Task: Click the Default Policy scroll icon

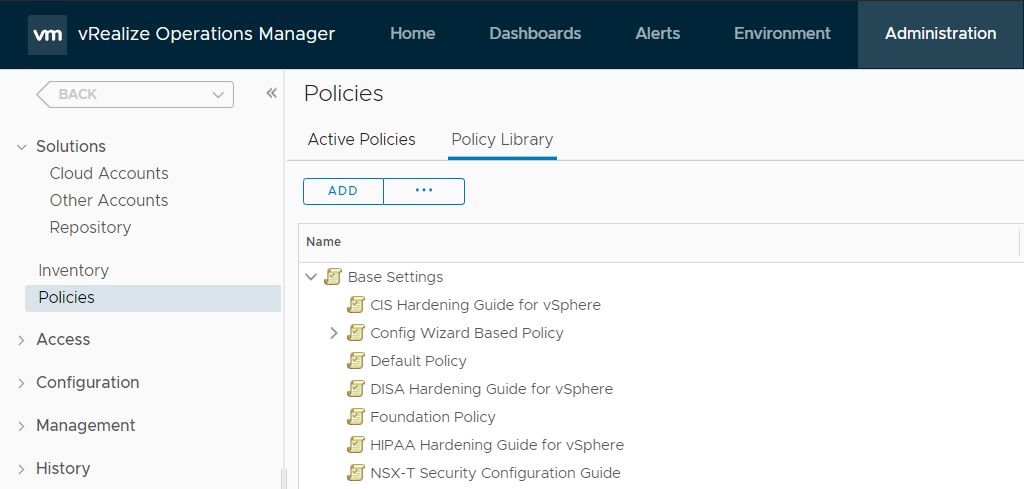Action: tap(355, 361)
